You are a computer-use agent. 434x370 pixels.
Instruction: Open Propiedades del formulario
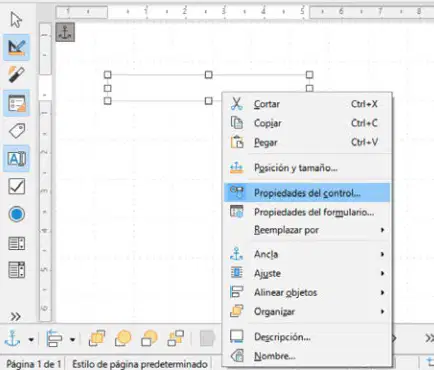tap(307, 212)
